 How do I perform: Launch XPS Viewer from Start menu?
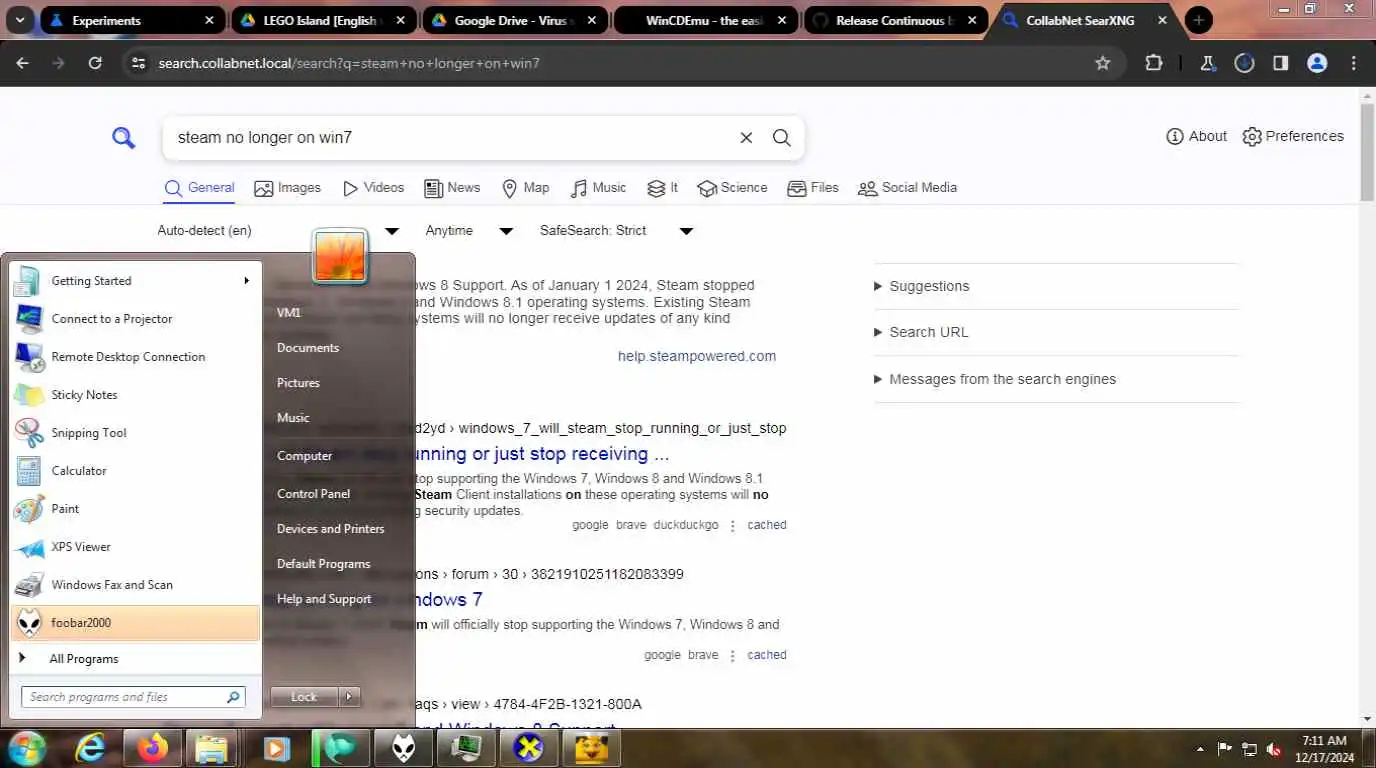[x=135, y=547]
